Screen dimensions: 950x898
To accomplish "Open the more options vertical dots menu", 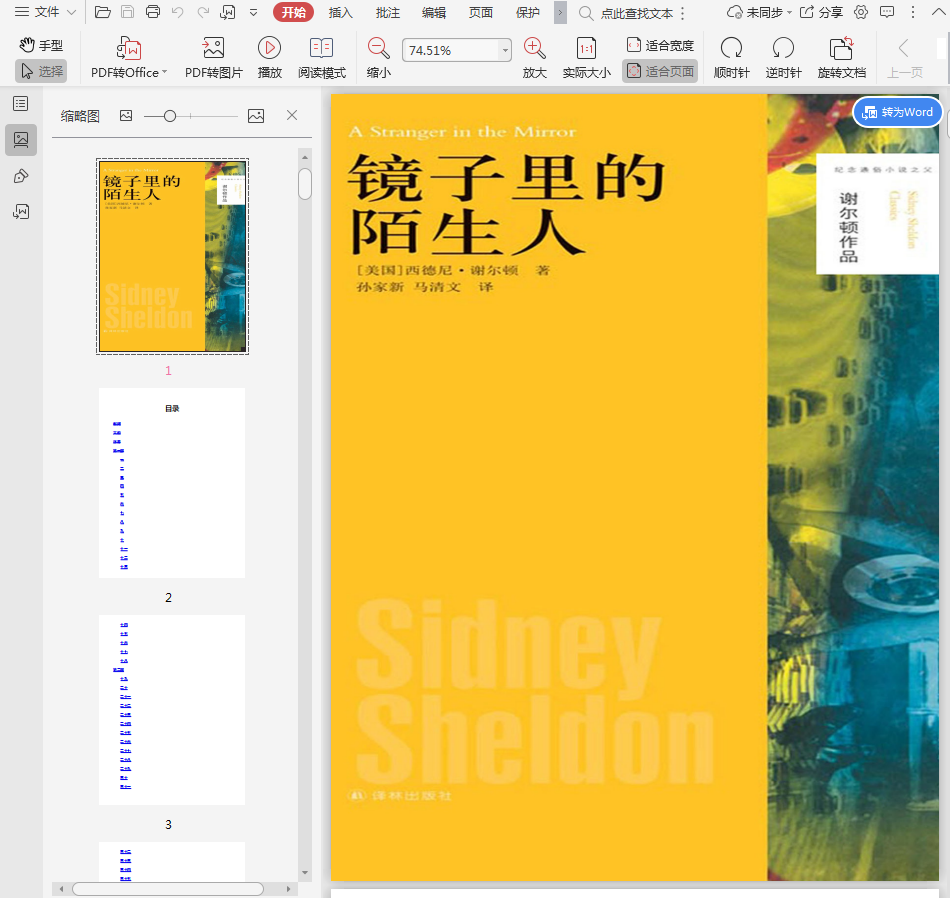I will [913, 12].
